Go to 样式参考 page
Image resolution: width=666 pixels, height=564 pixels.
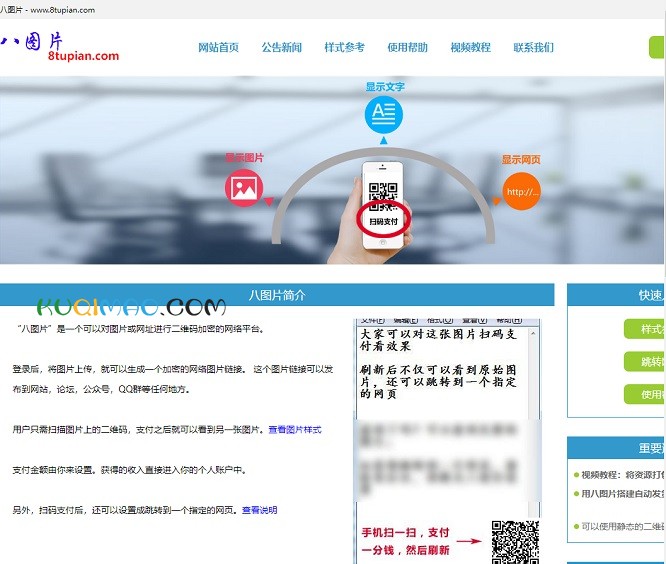tap(344, 47)
